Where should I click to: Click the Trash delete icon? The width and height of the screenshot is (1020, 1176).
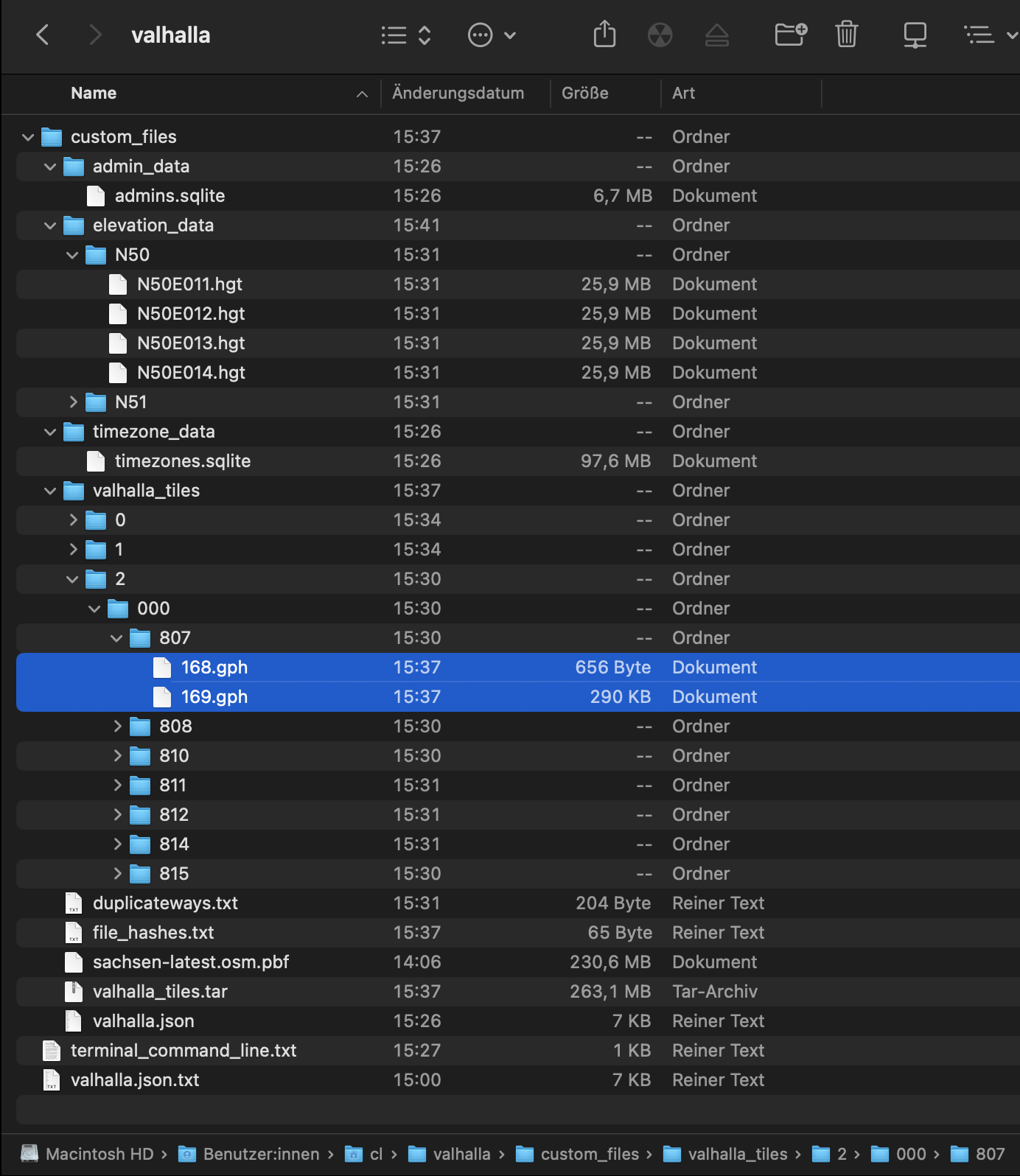(x=846, y=35)
